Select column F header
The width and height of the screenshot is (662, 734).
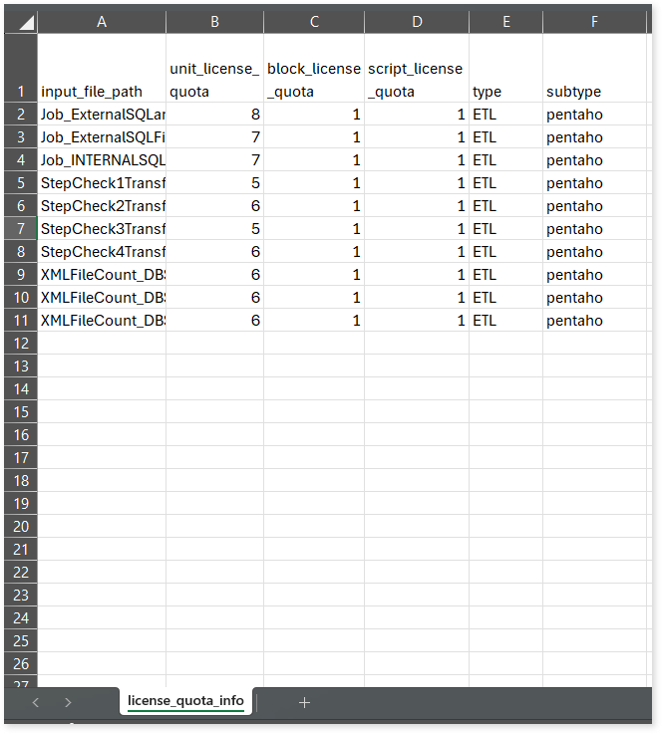coord(594,22)
